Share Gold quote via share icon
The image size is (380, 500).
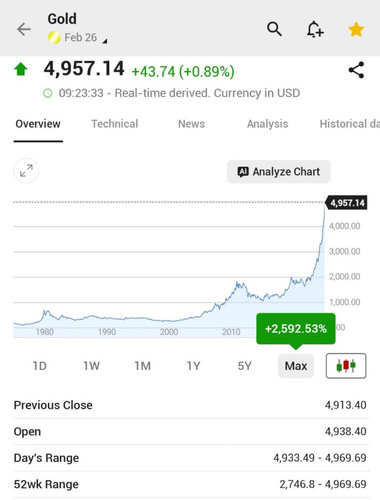[x=356, y=70]
